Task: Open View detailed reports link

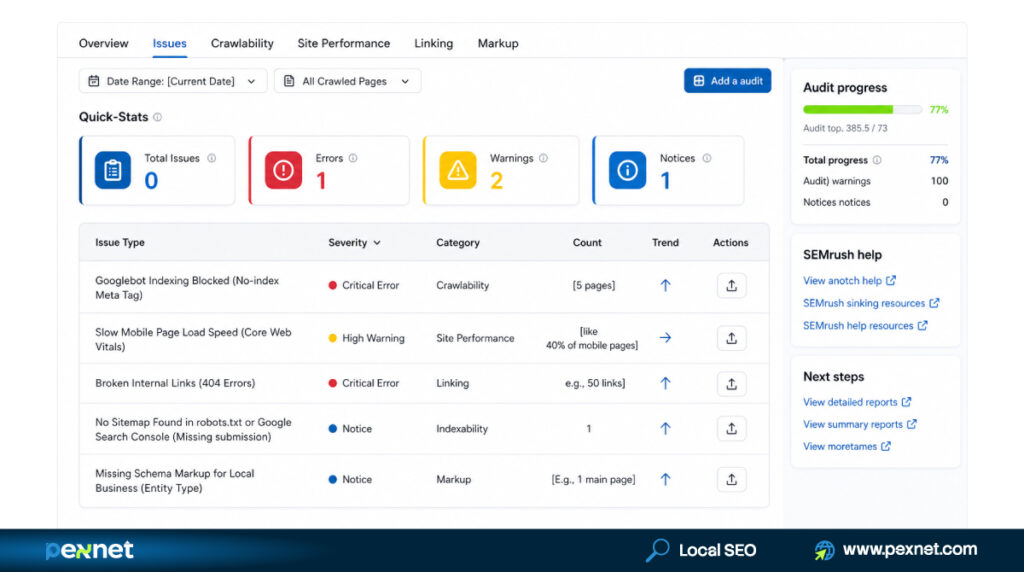Action: (857, 402)
